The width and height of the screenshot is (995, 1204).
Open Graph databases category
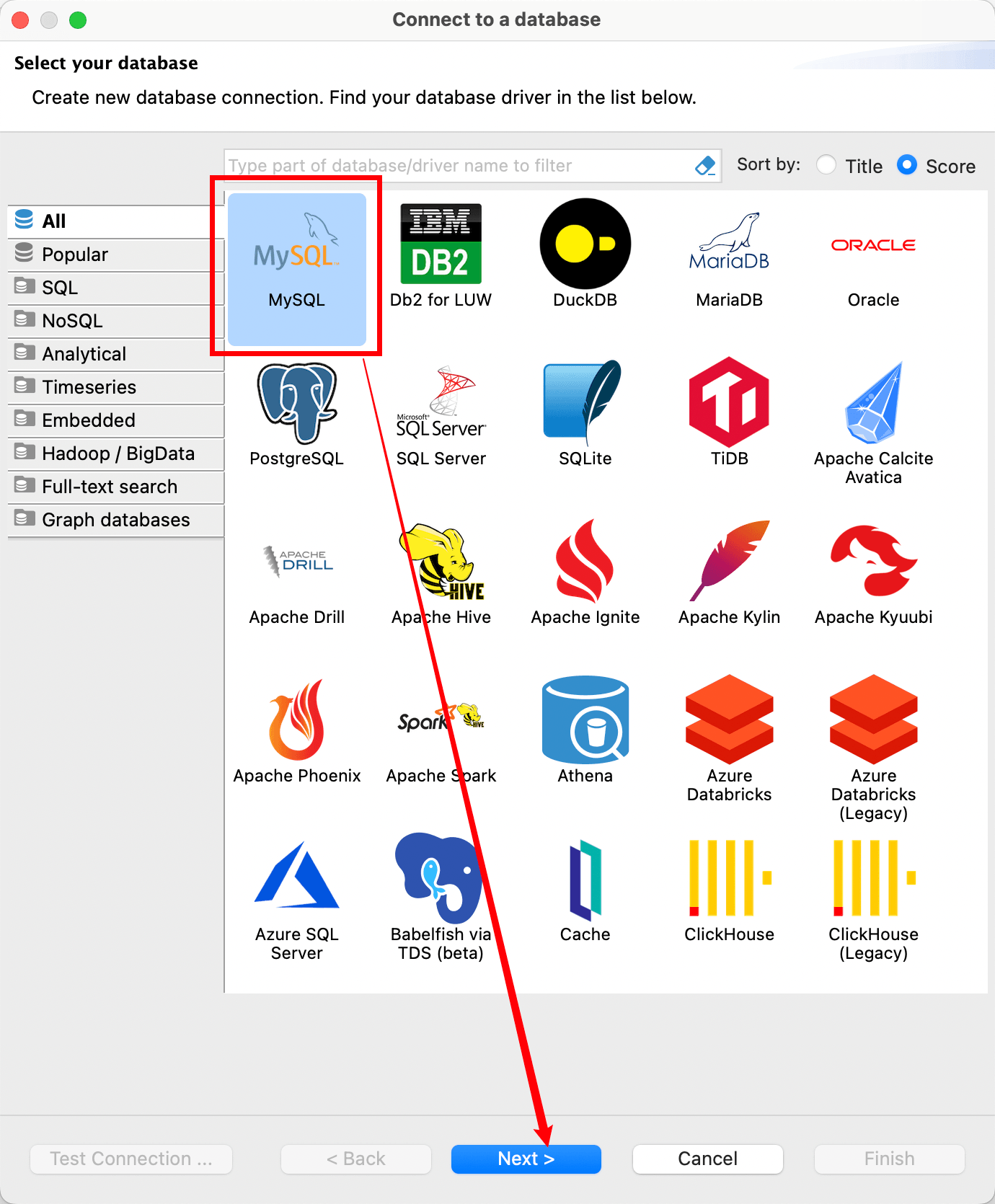click(116, 520)
